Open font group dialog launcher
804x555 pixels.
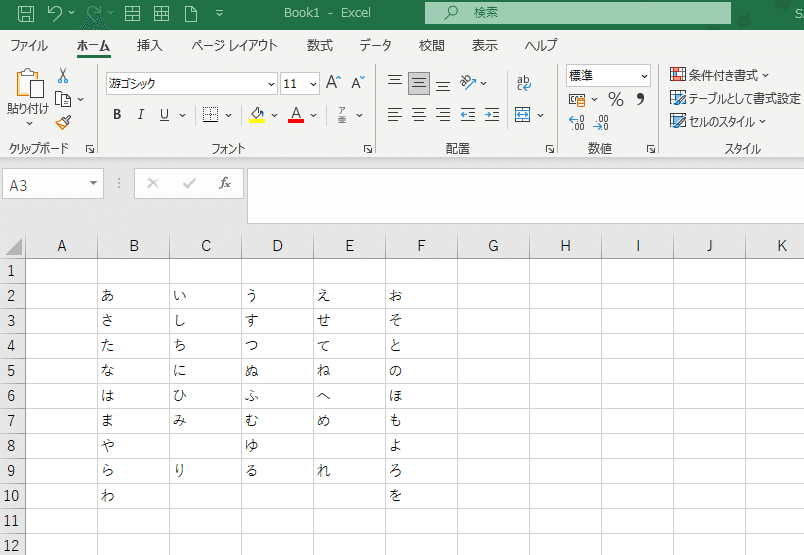(x=368, y=149)
